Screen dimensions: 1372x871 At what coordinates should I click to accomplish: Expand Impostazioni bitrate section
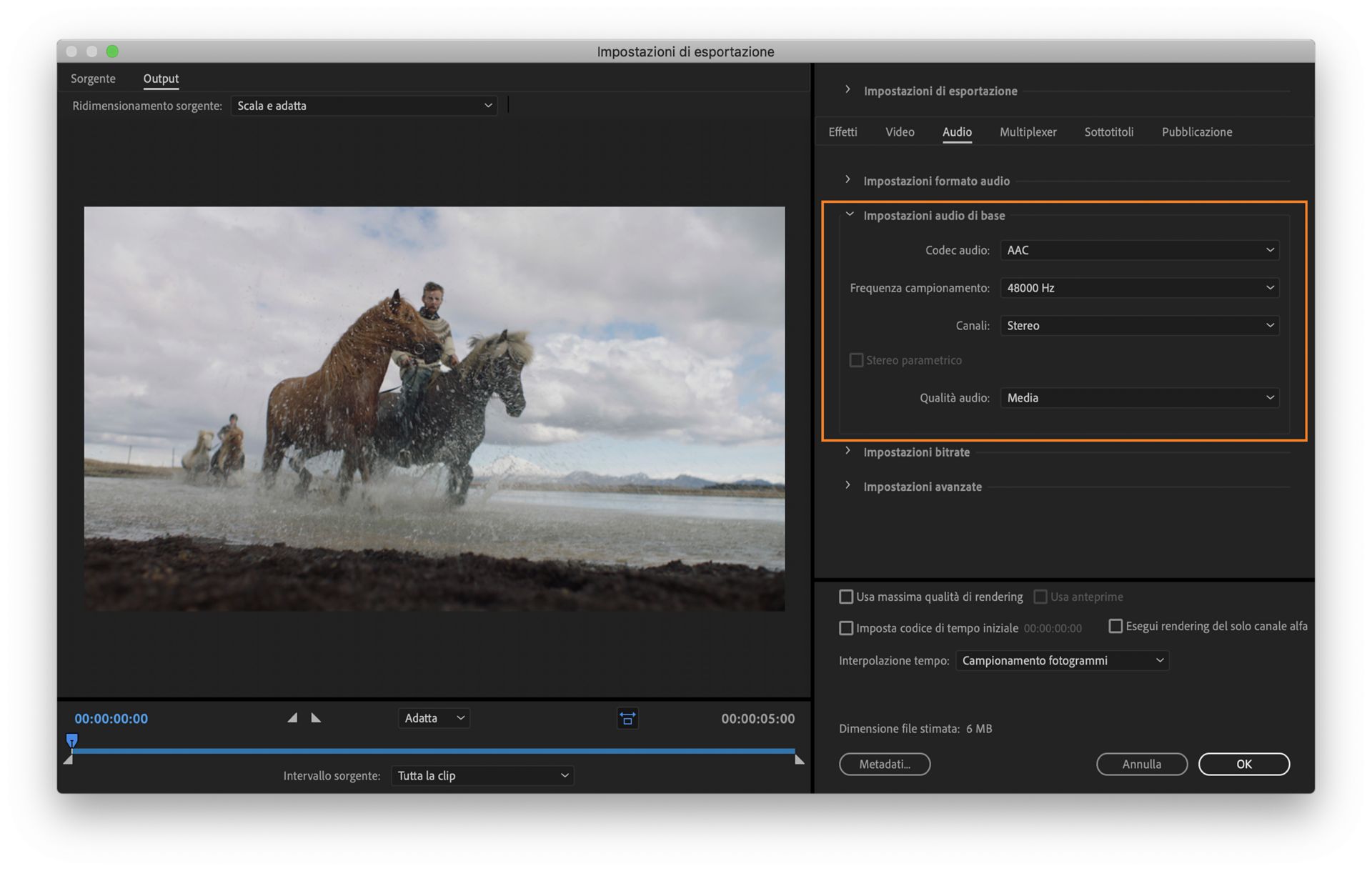[x=847, y=452]
